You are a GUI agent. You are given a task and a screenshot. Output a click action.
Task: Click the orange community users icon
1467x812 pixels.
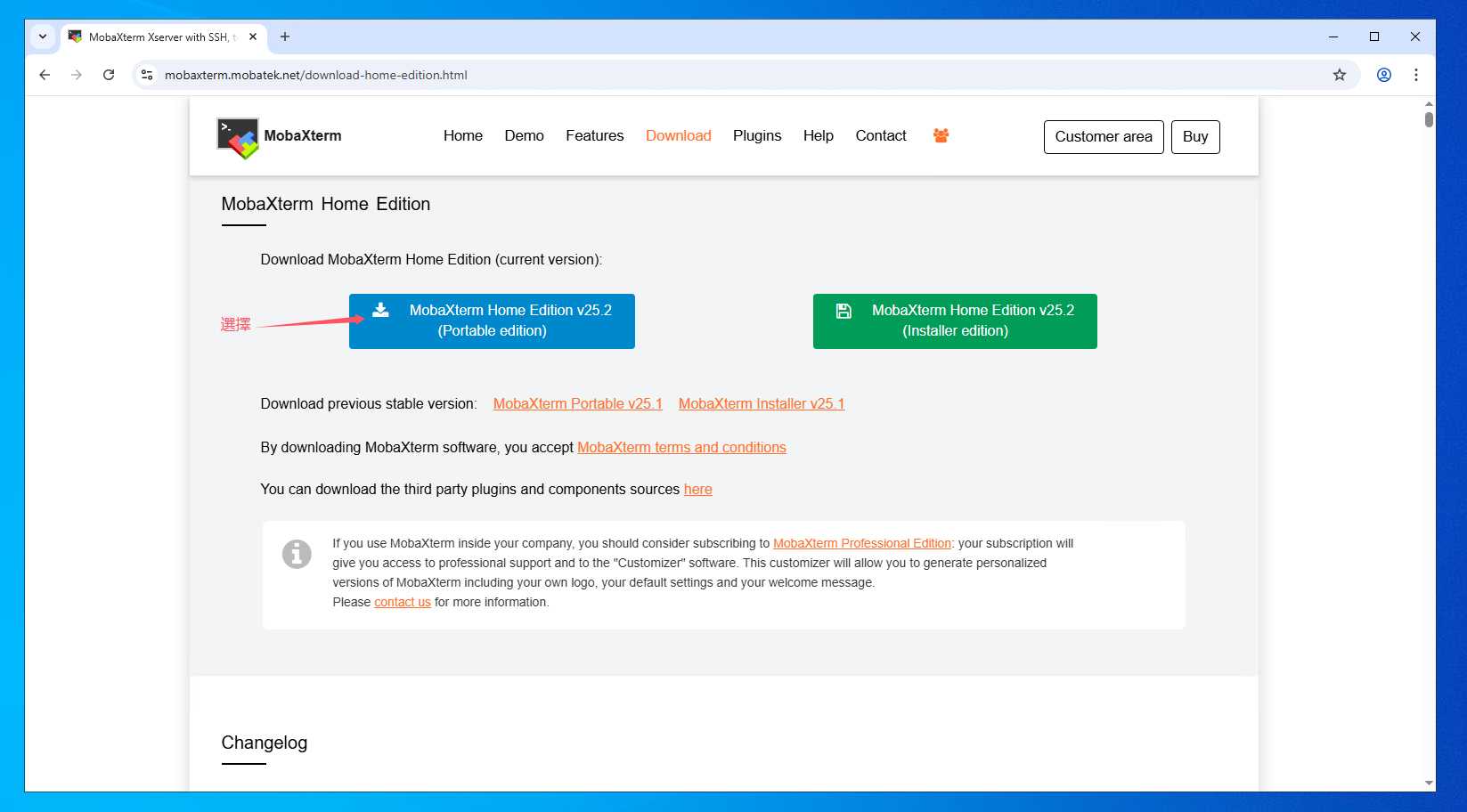[941, 135]
